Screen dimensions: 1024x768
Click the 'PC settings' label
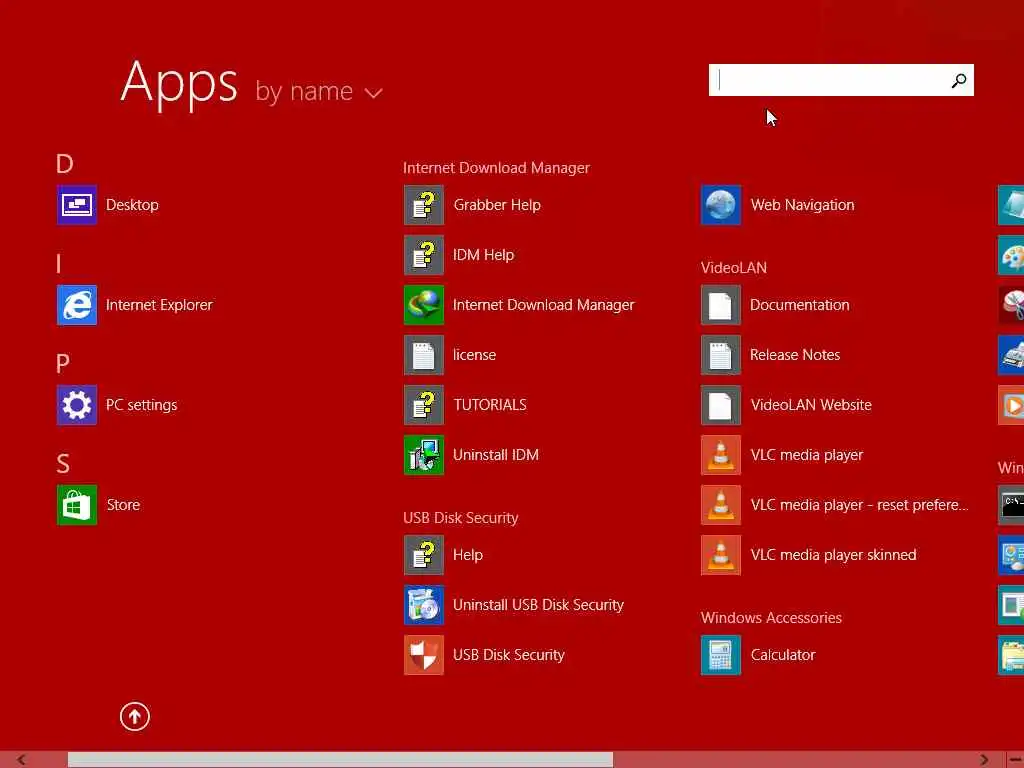tap(142, 406)
